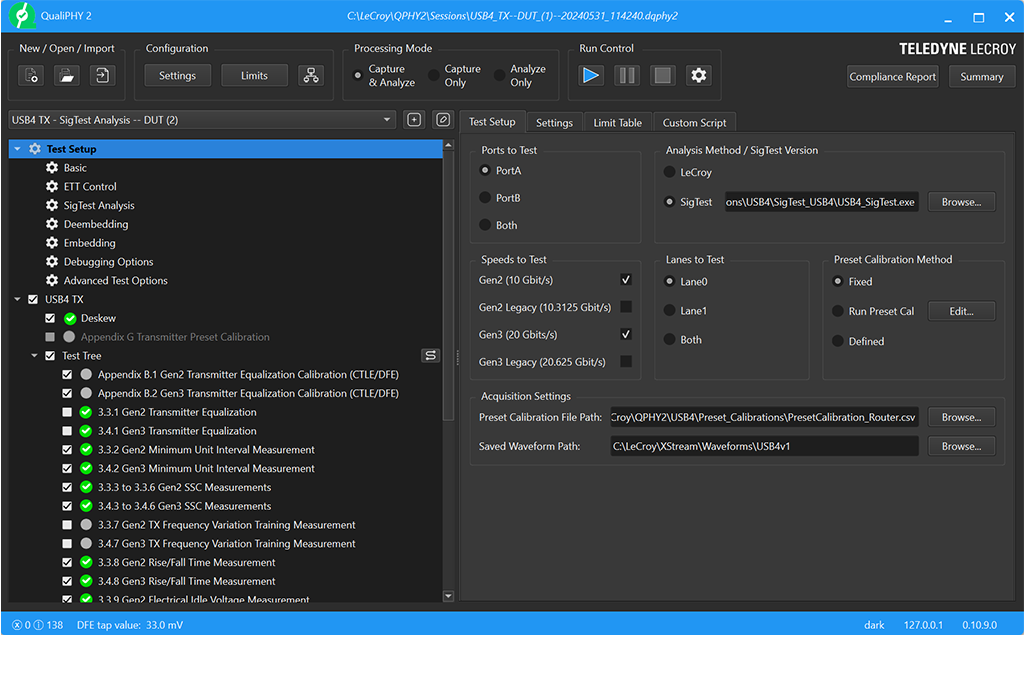The width and height of the screenshot is (1024, 683).
Task: Click the Saved Waveform Path field
Action: [x=764, y=446]
